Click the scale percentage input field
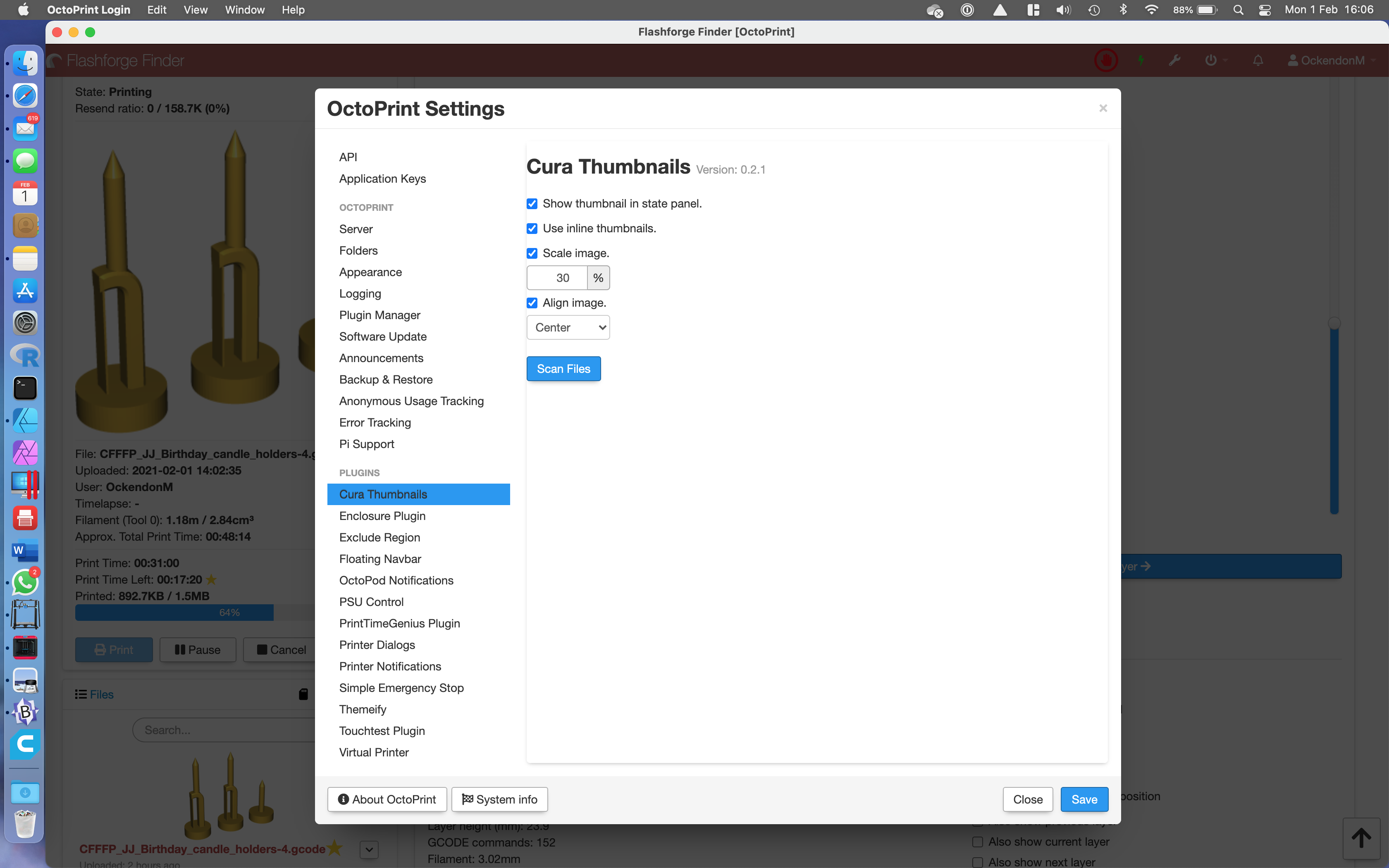This screenshot has width=1389, height=868. [557, 278]
